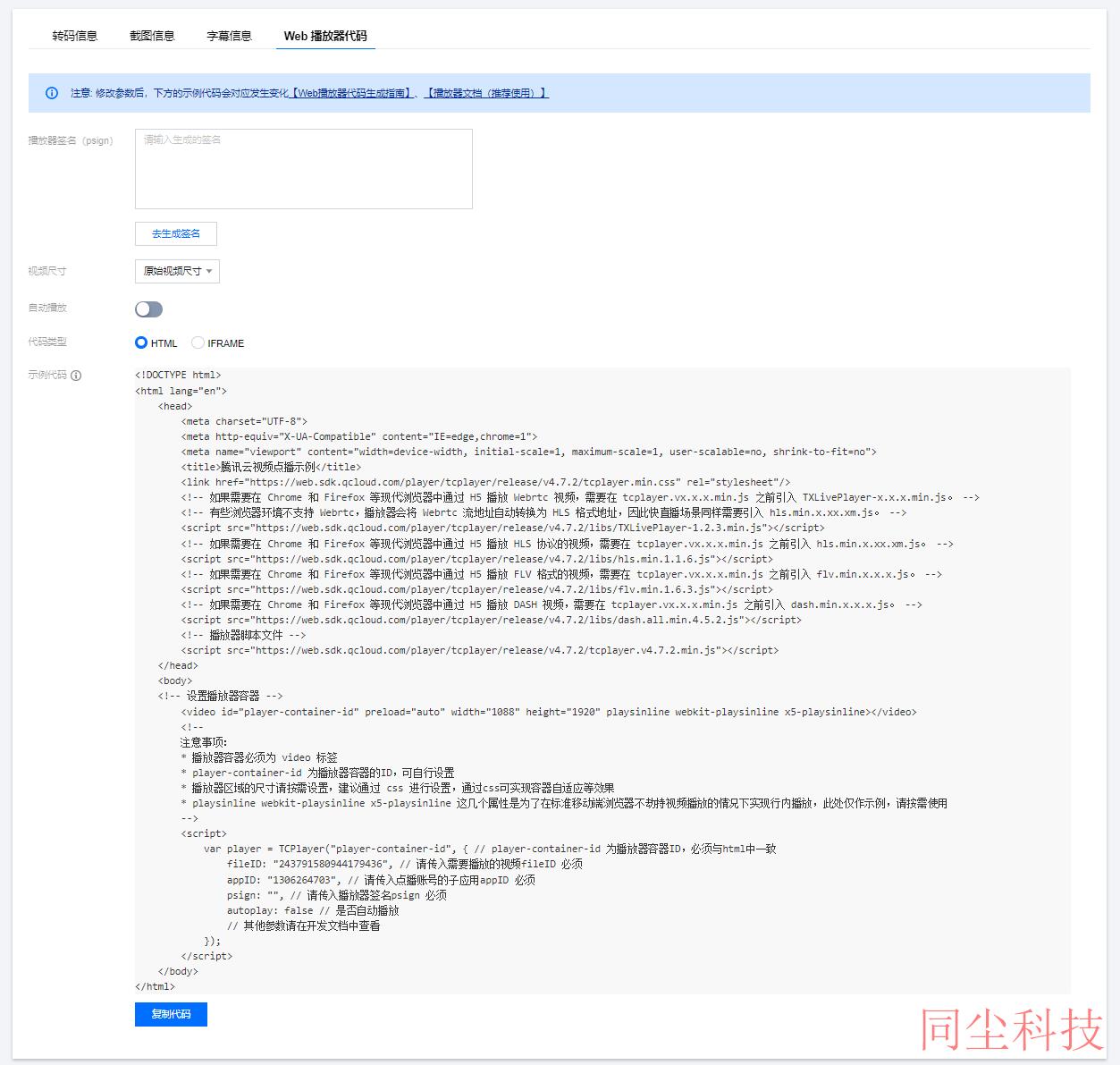Image resolution: width=1120 pixels, height=1065 pixels.
Task: Click the 视频尺寸 field label
Action: [47, 271]
